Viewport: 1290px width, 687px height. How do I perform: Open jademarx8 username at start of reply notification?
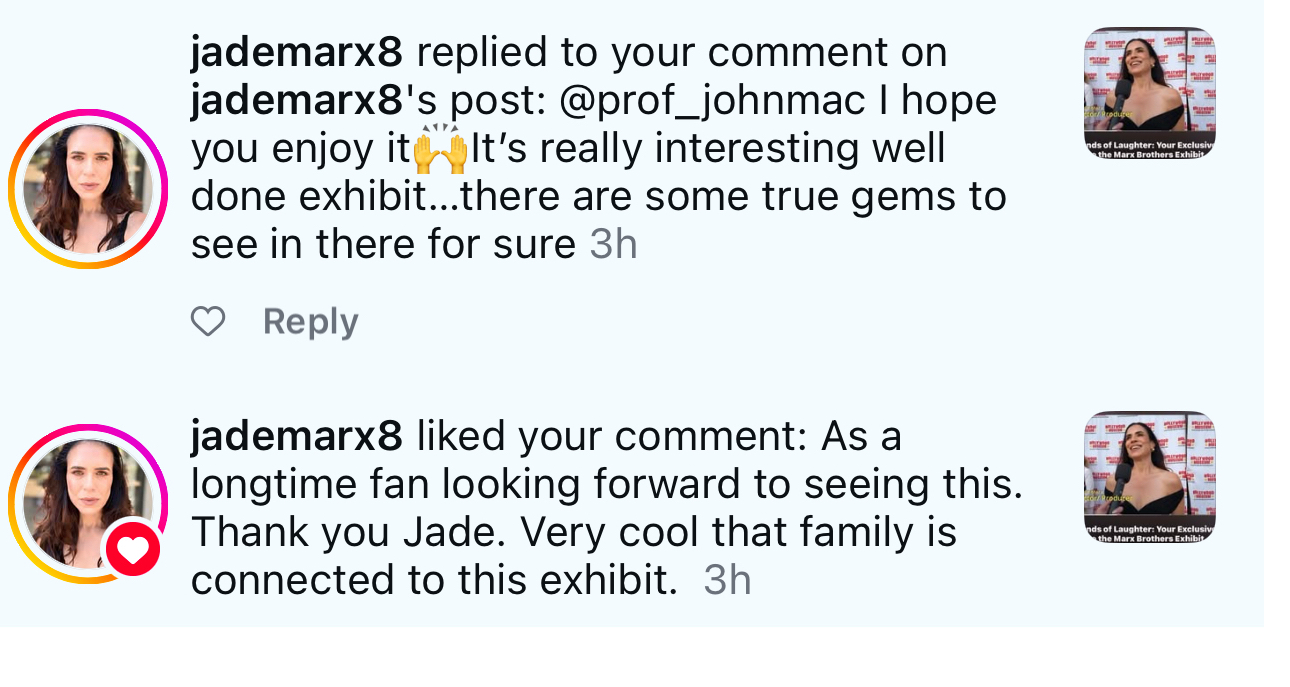click(296, 52)
